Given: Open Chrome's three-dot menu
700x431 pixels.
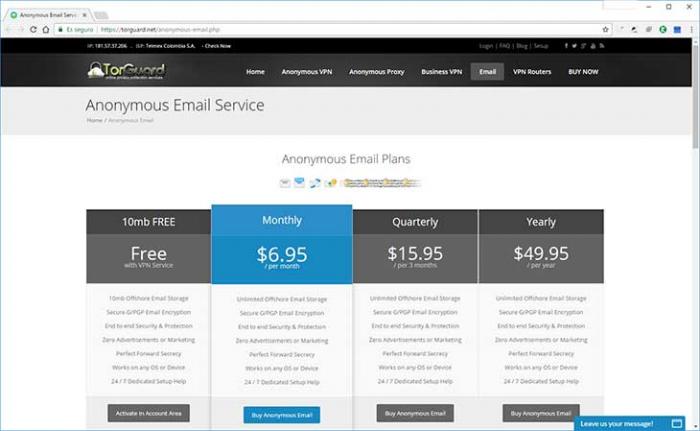Looking at the screenshot, I should coord(692,29).
